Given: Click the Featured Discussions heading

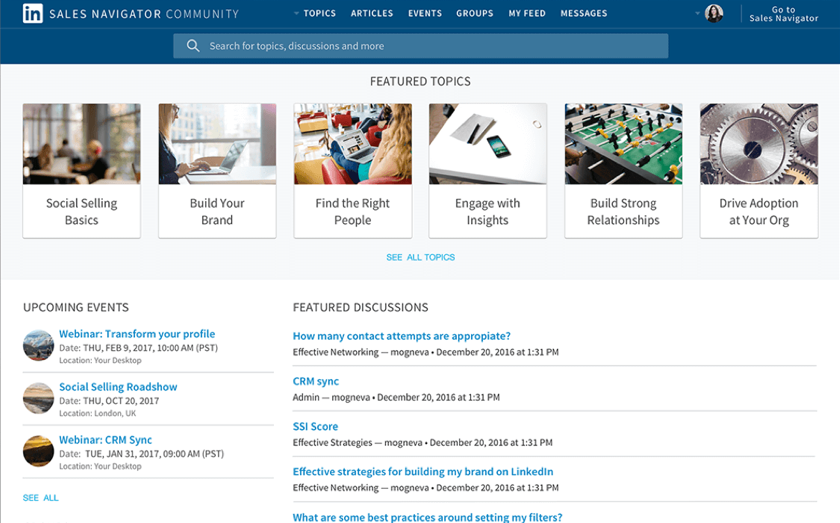Looking at the screenshot, I should [361, 308].
